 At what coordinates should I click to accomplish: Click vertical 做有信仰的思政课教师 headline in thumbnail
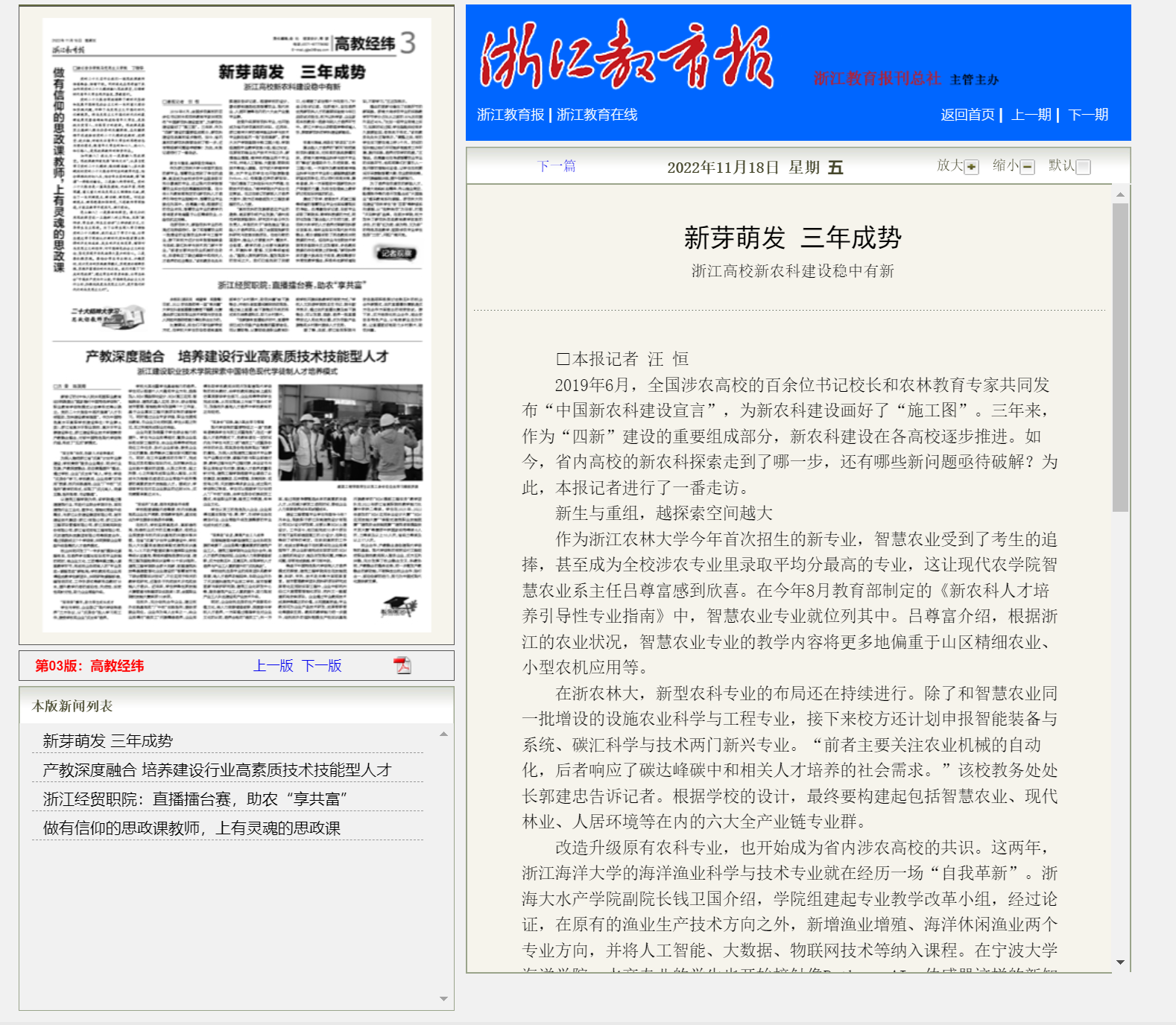click(x=59, y=170)
